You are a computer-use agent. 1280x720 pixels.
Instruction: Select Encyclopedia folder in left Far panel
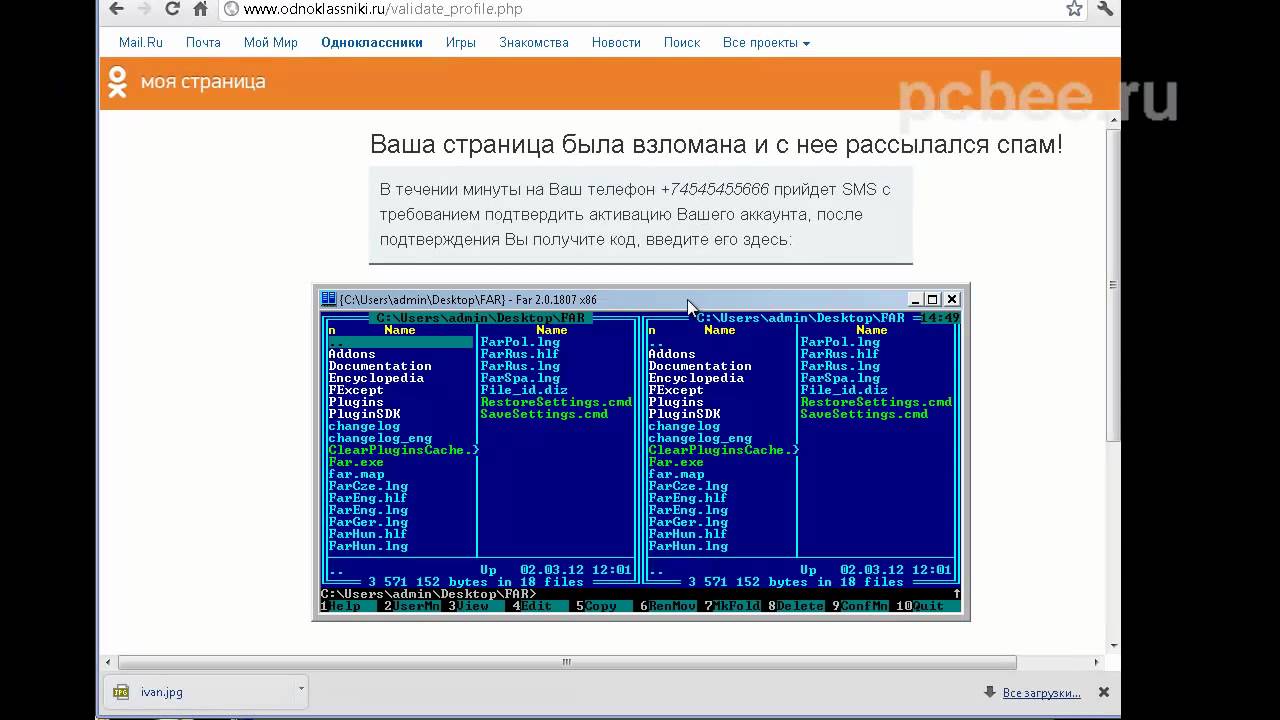(x=376, y=378)
